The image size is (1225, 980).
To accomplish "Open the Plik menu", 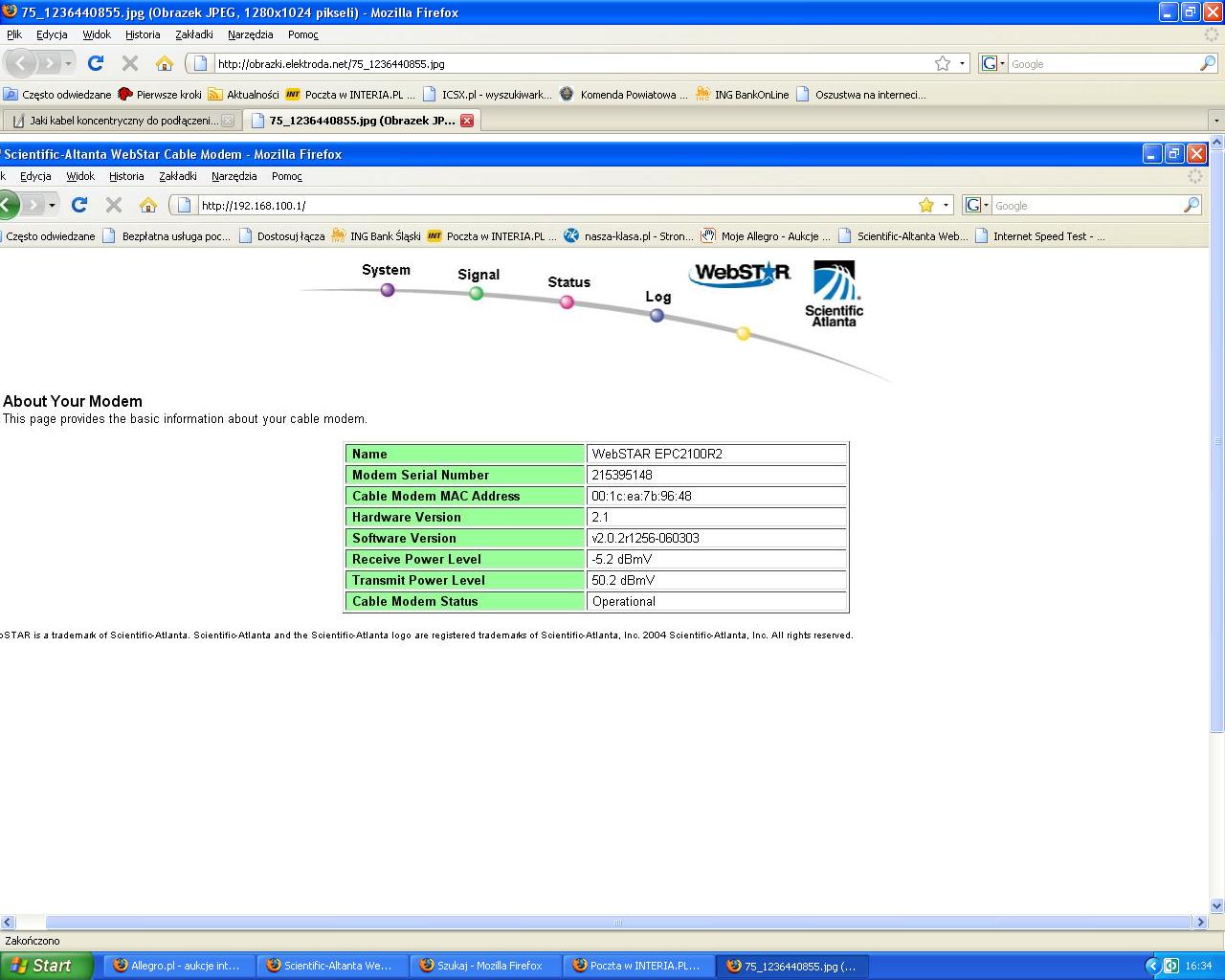I will click(x=14, y=34).
